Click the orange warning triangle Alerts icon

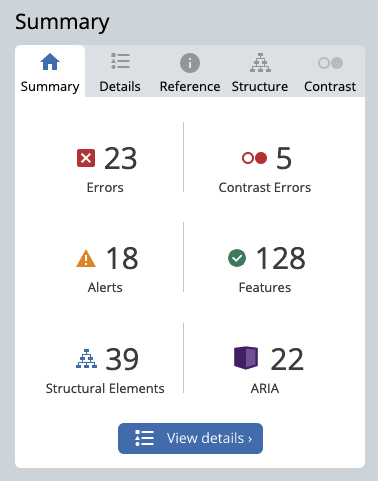click(x=86, y=258)
